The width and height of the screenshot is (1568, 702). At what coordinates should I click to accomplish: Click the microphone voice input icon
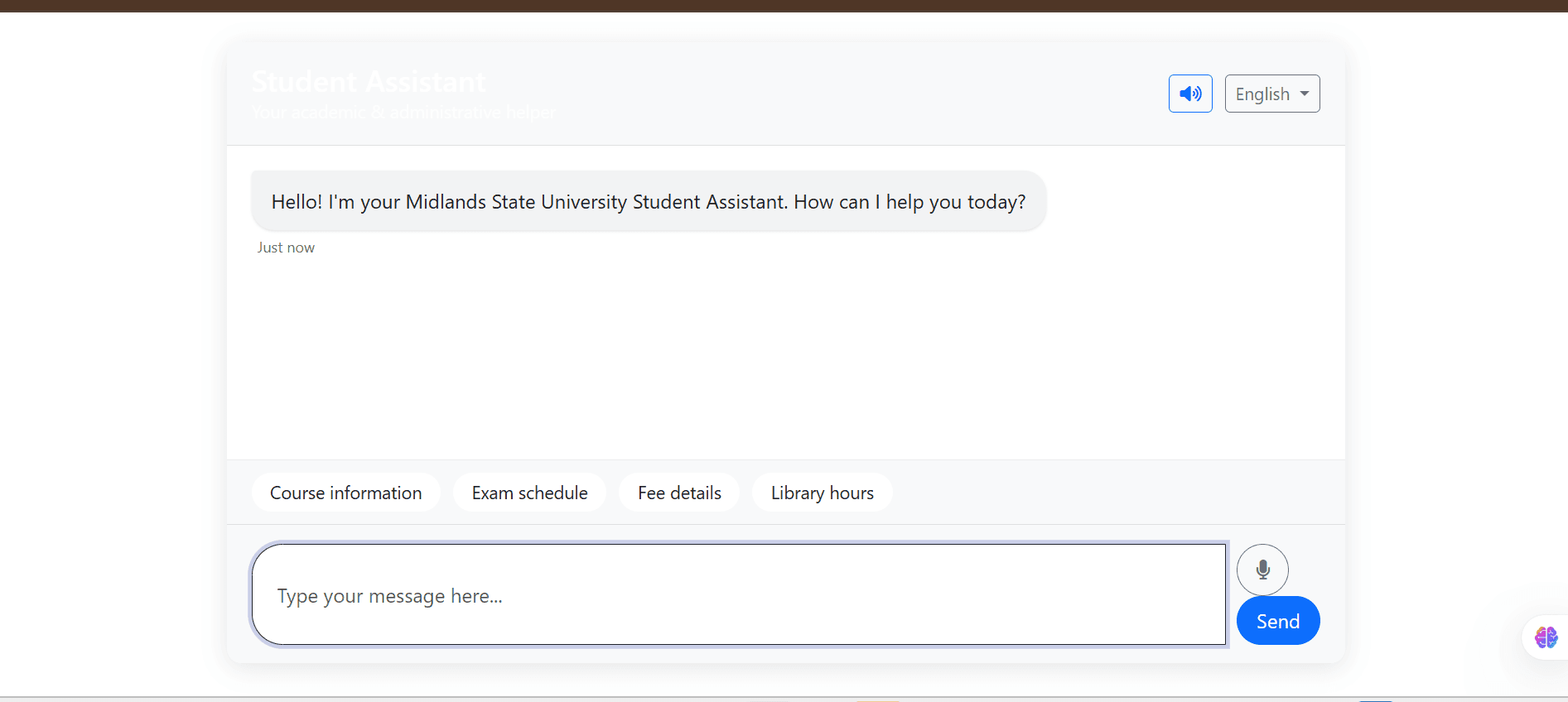tap(1262, 570)
